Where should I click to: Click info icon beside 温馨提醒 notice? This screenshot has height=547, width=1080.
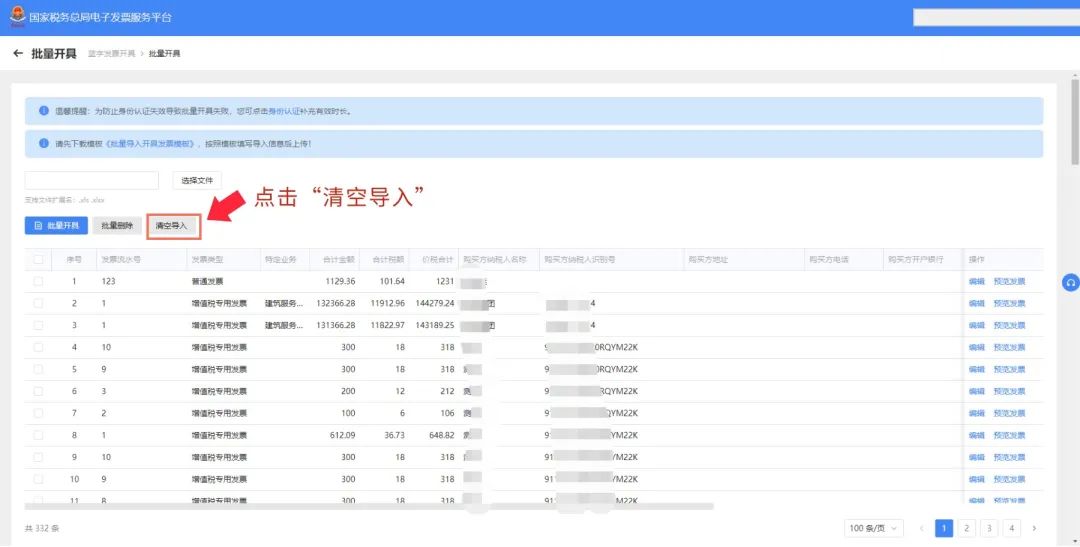click(x=44, y=111)
